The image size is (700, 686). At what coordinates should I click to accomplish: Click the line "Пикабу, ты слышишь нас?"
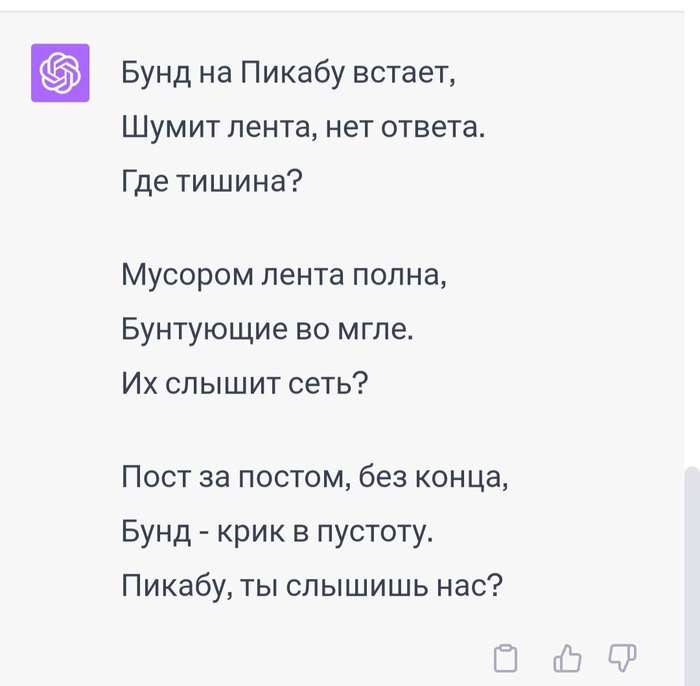tap(311, 584)
